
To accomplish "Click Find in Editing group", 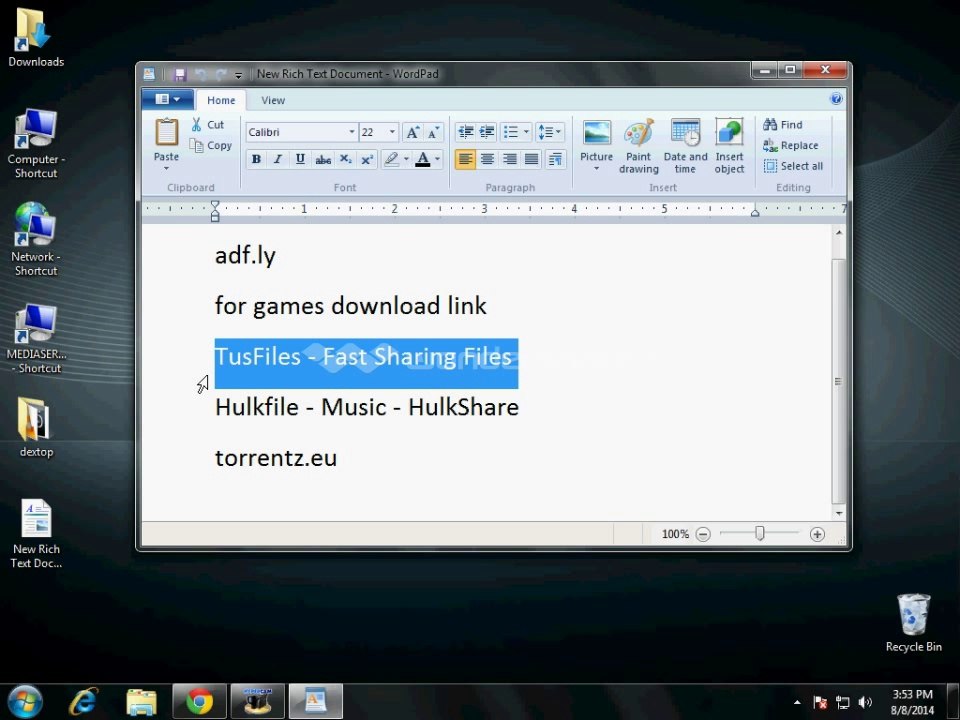I will [782, 125].
